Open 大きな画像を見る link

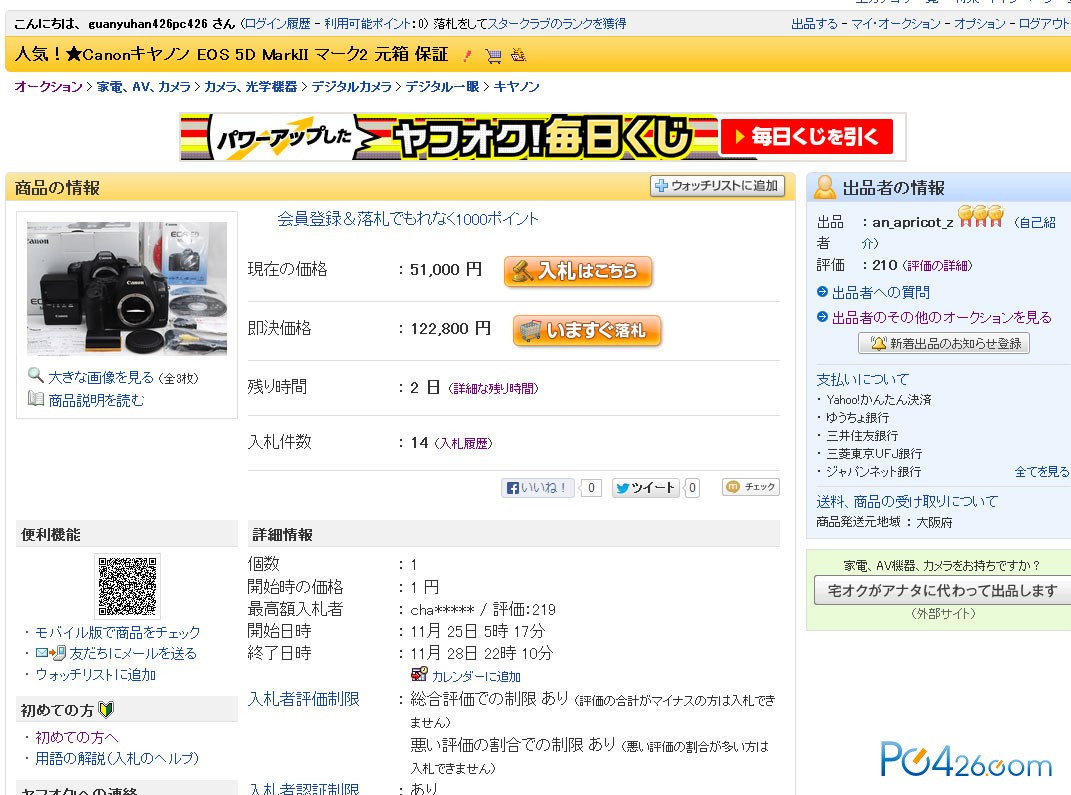tap(101, 377)
